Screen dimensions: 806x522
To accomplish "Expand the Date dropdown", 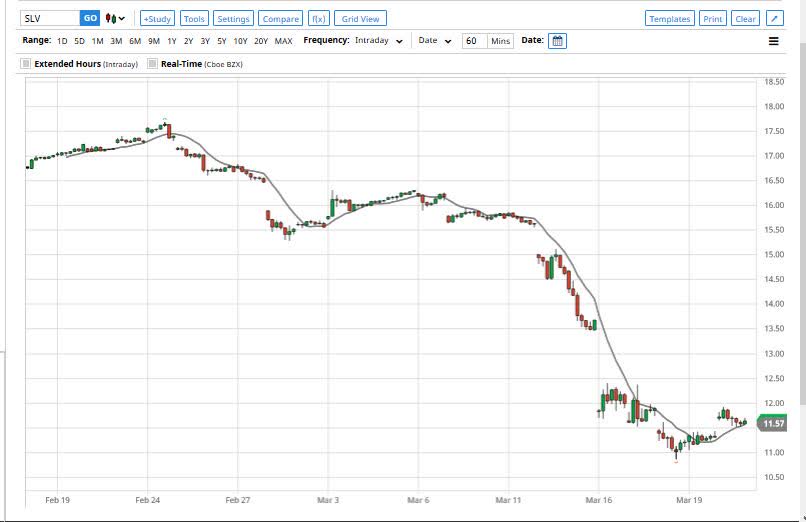I will (x=434, y=41).
